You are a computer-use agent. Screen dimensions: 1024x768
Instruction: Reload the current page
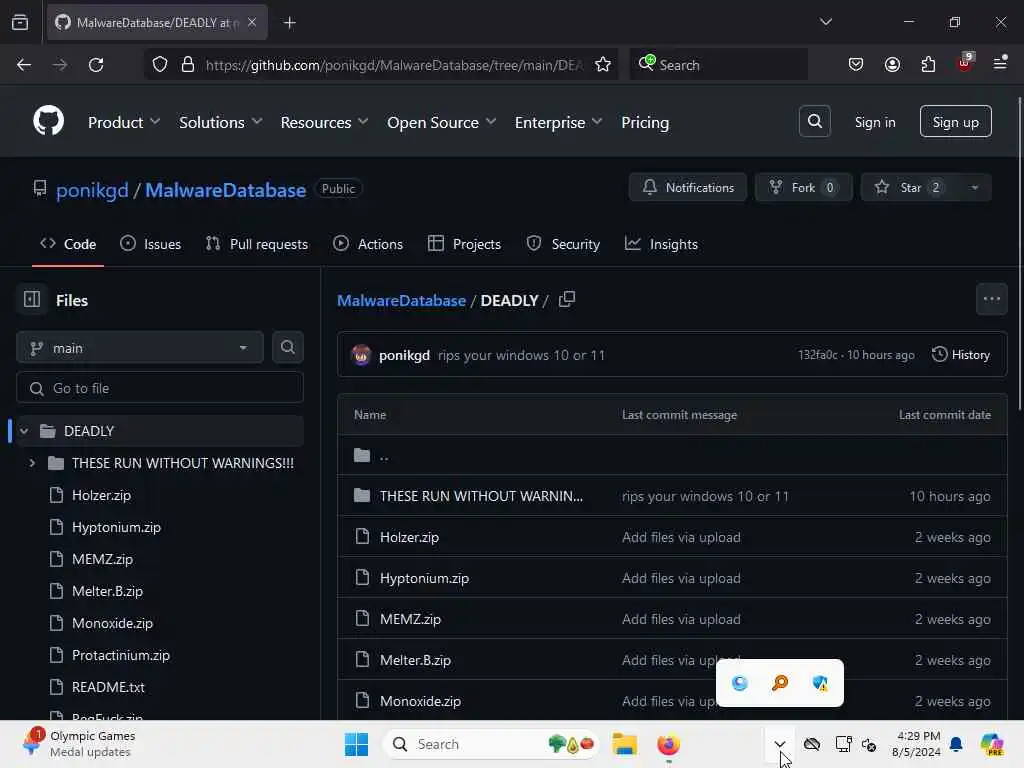click(96, 65)
